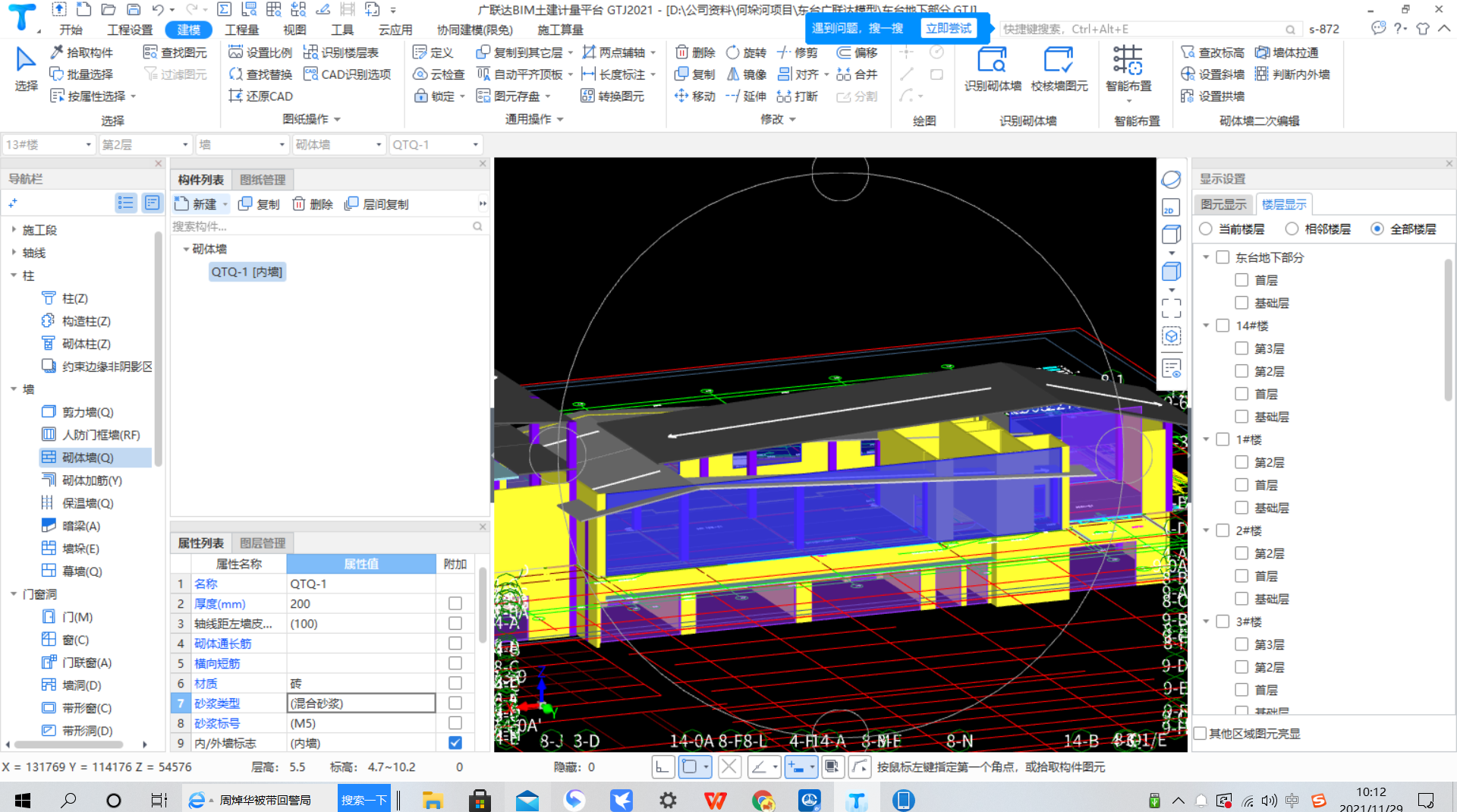
Task: Expand the 施工段 tree node
Action: tap(14, 229)
